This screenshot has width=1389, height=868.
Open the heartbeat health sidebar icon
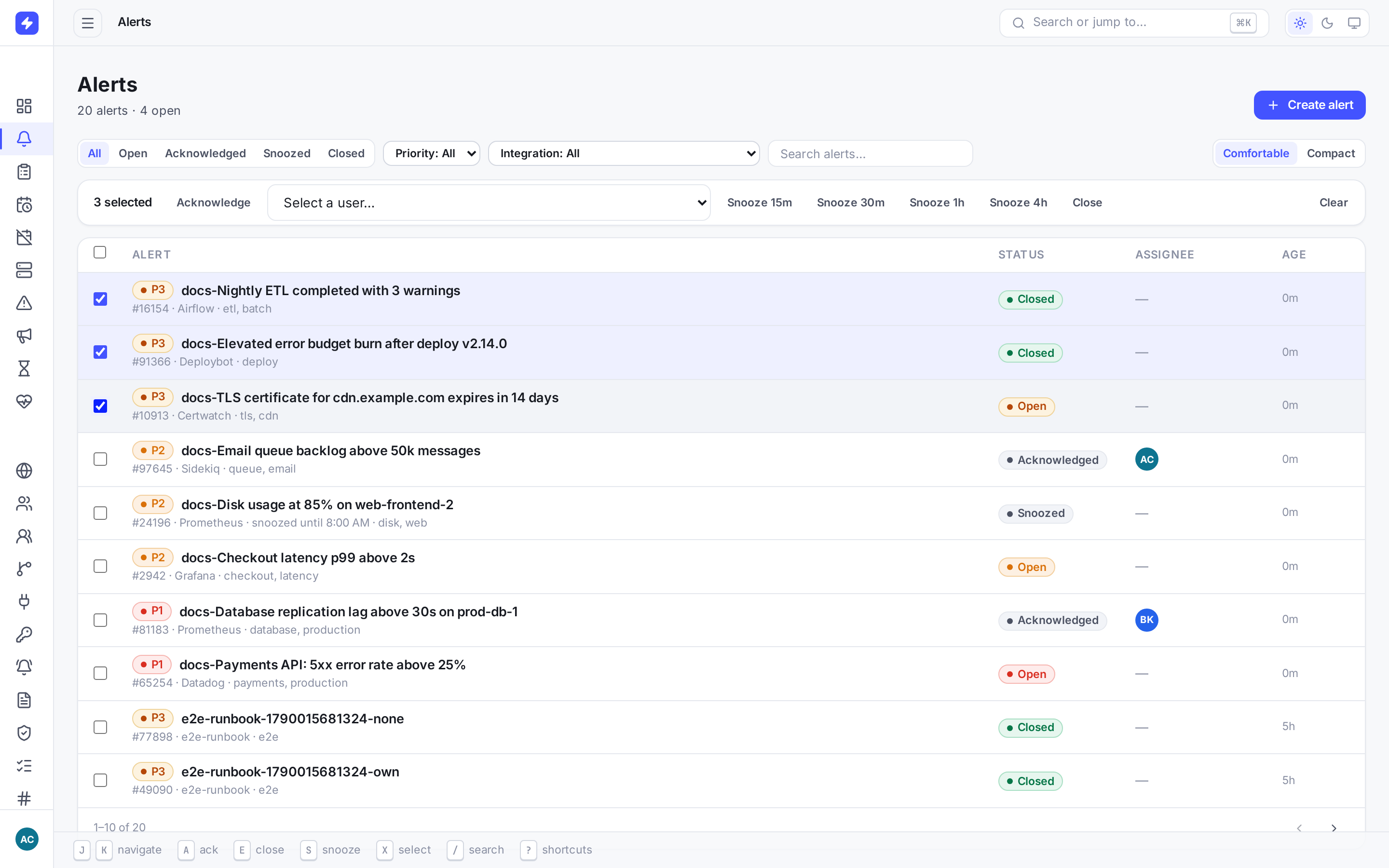click(24, 401)
